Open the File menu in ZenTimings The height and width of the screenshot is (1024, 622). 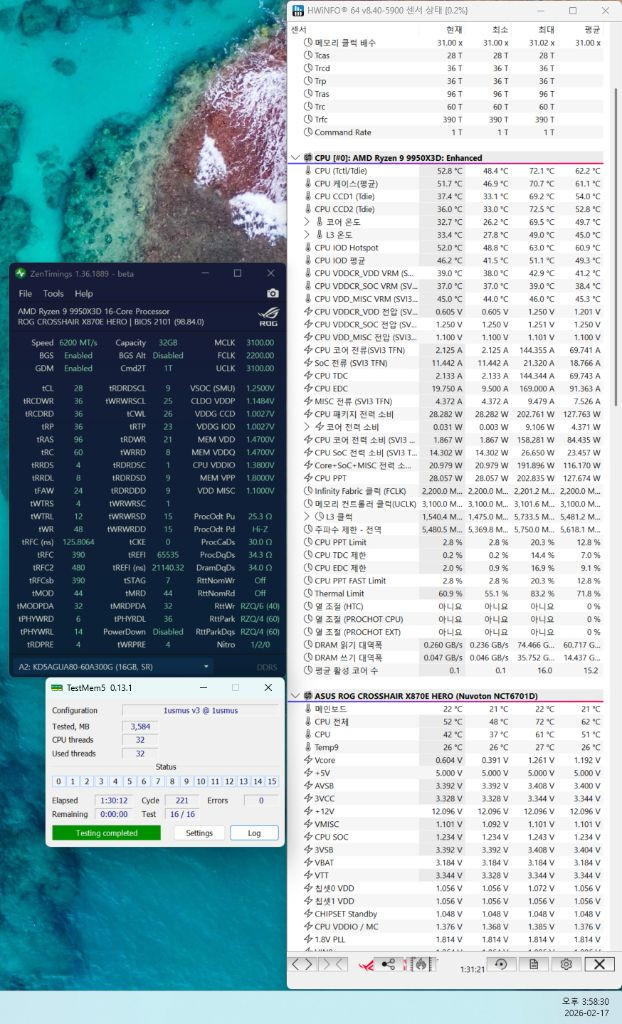coord(25,294)
